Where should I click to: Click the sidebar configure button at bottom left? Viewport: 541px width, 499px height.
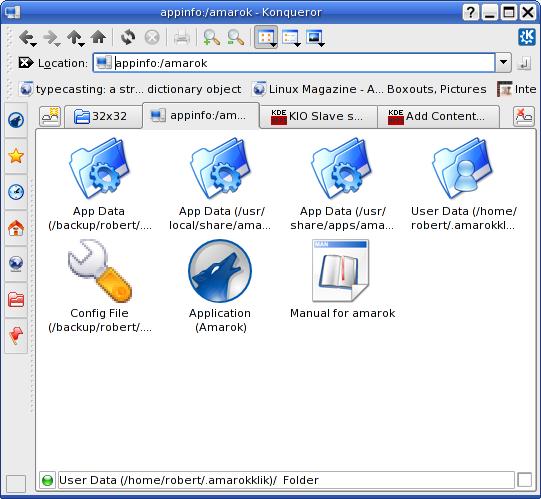point(16,483)
